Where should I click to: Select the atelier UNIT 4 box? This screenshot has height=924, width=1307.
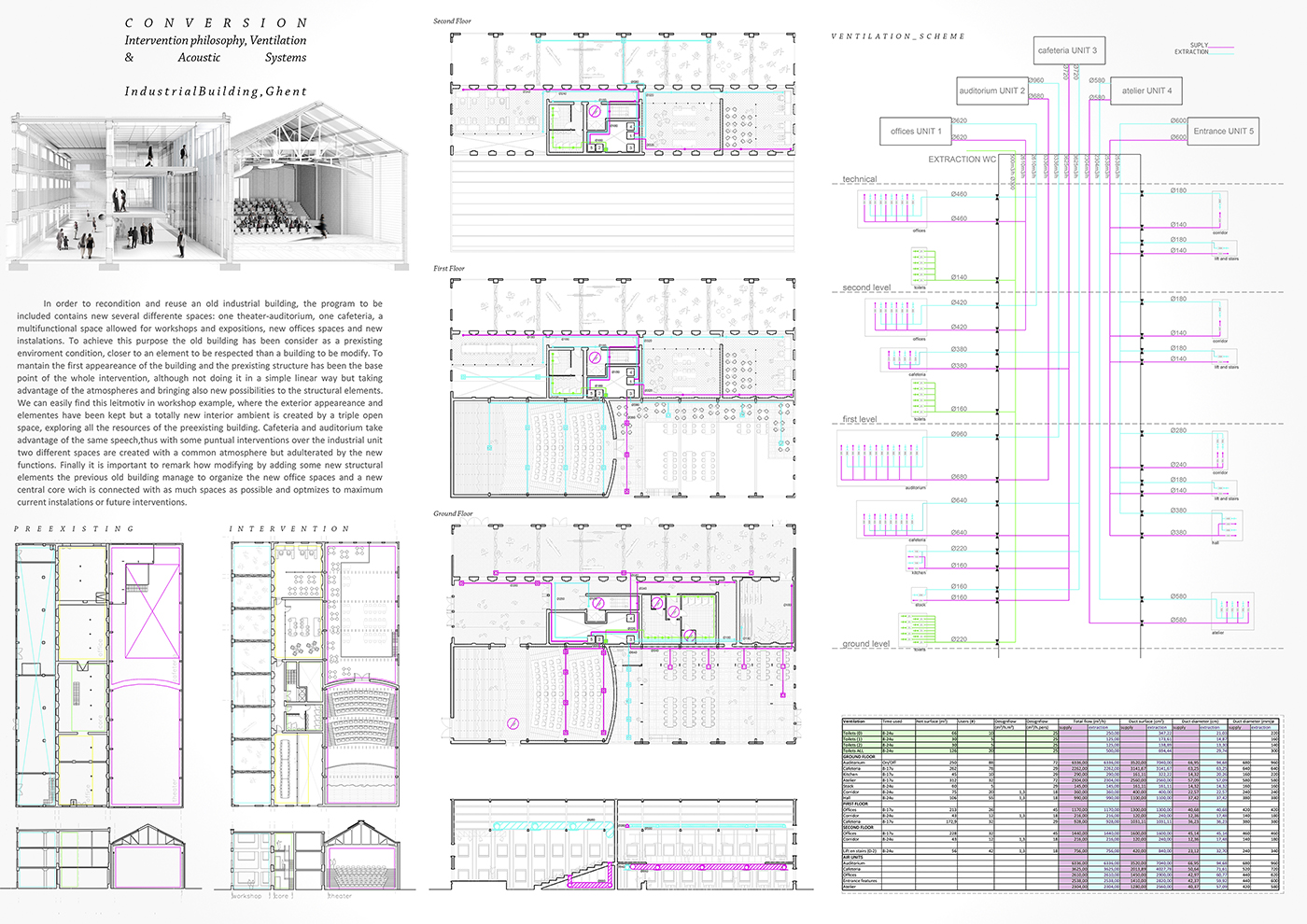point(1146,91)
